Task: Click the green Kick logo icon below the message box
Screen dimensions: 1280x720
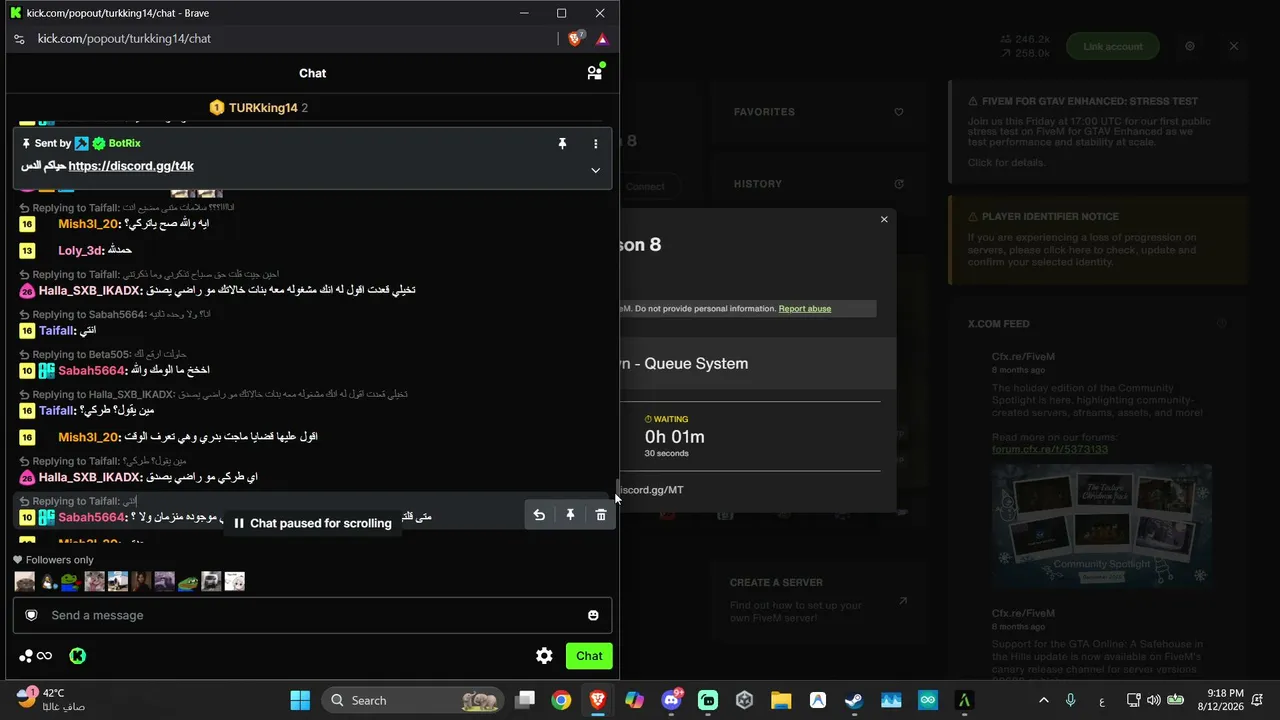Action: 77,656
